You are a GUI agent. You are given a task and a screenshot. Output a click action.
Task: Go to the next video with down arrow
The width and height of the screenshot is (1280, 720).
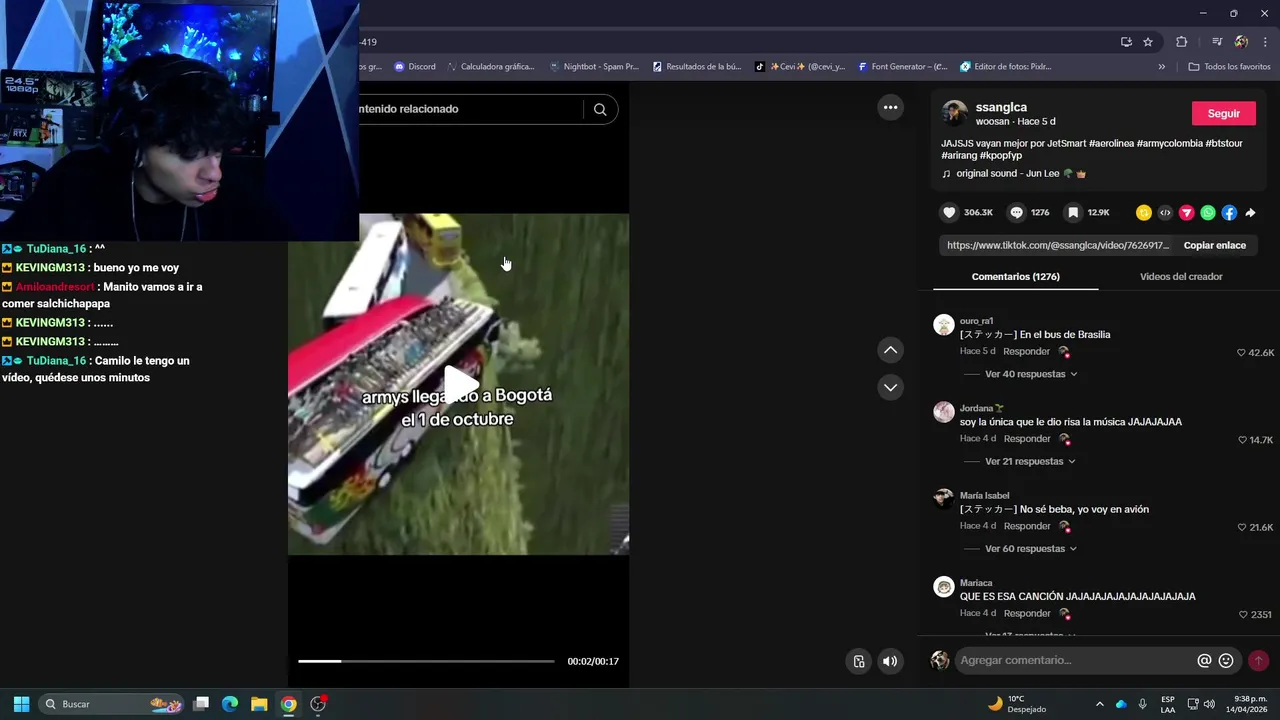click(890, 387)
